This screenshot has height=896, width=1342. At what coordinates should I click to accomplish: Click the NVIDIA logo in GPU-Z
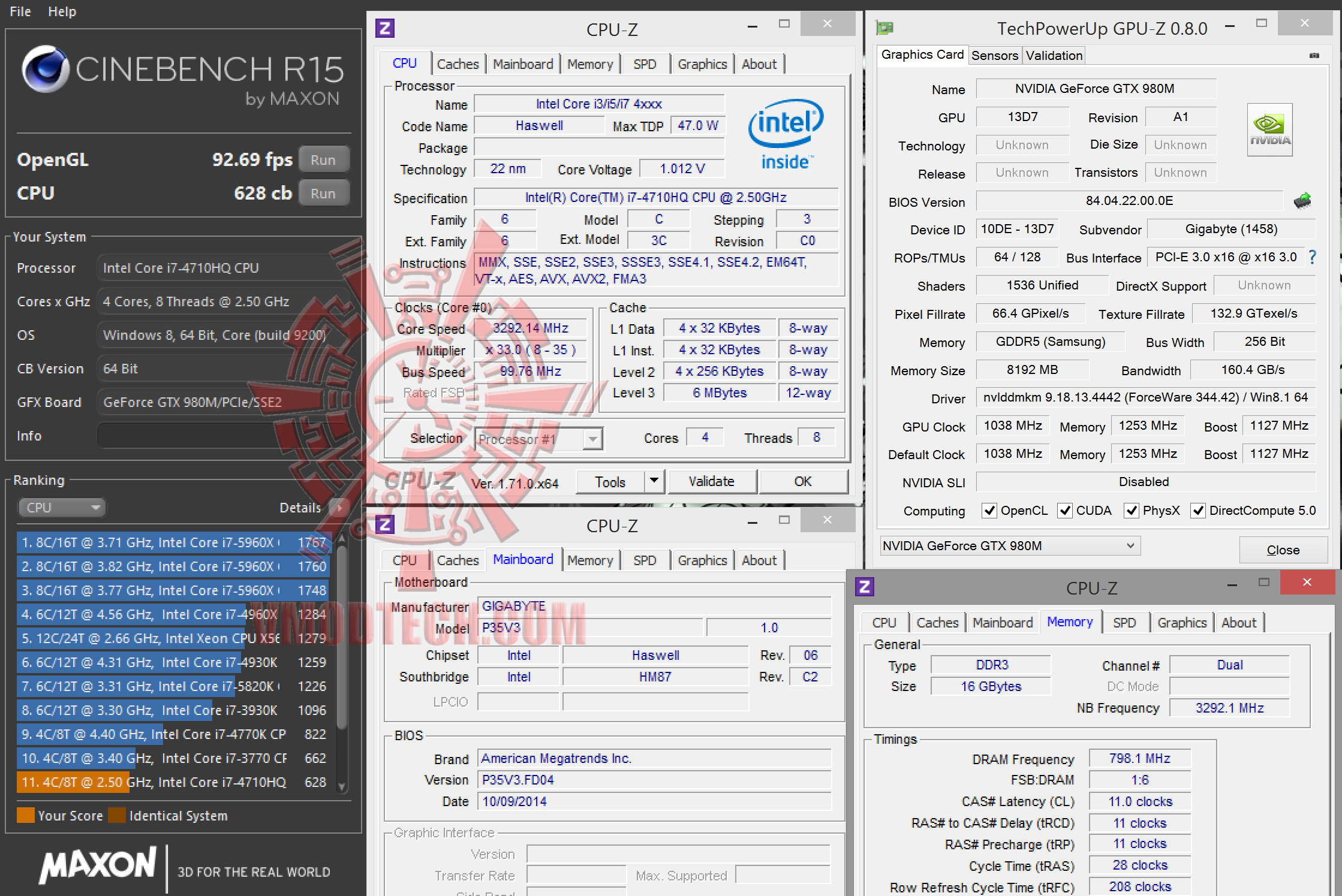coord(1269,129)
